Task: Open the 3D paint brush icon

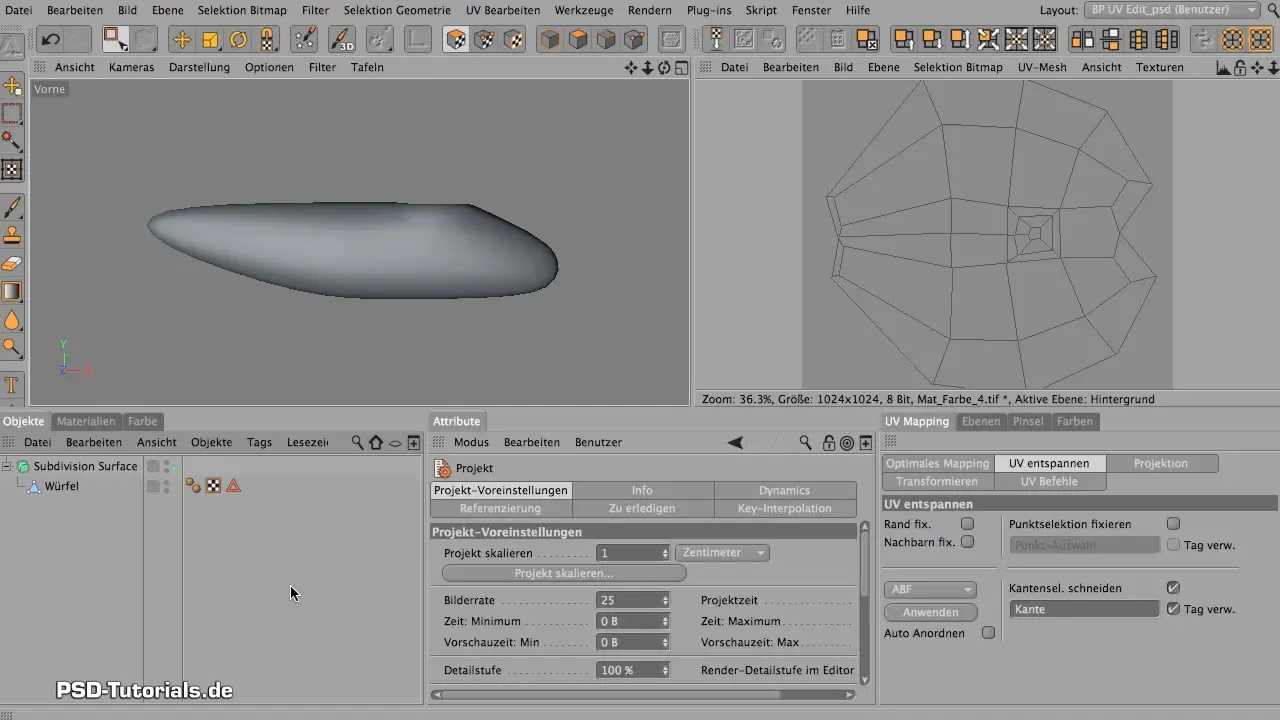Action: (342, 40)
